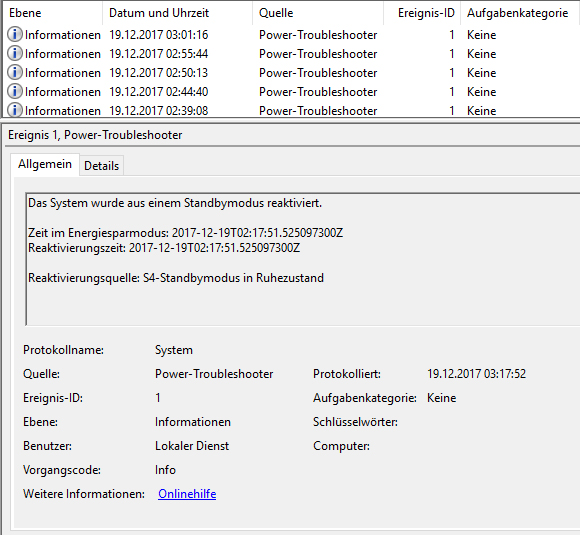Click the 'Schlüsselwörter:' label

click(x=355, y=422)
